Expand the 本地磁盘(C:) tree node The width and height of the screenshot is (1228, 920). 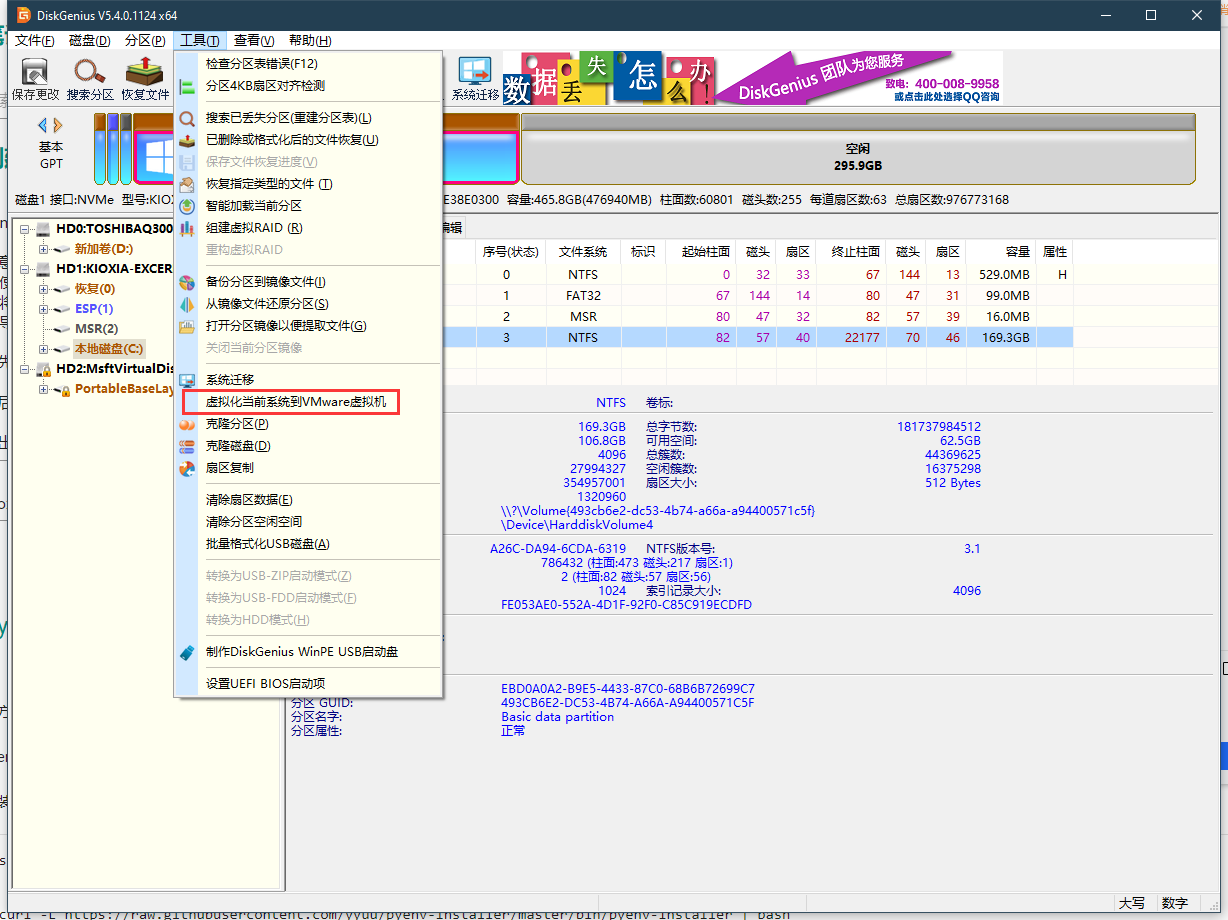tap(43, 349)
